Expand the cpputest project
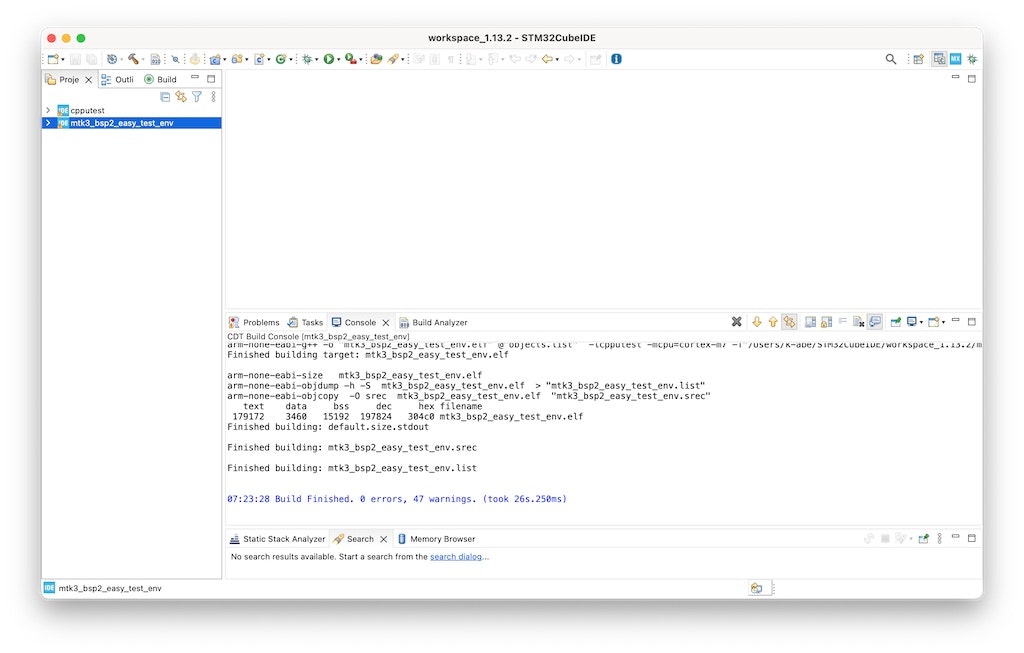The width and height of the screenshot is (1024, 653). pos(47,110)
